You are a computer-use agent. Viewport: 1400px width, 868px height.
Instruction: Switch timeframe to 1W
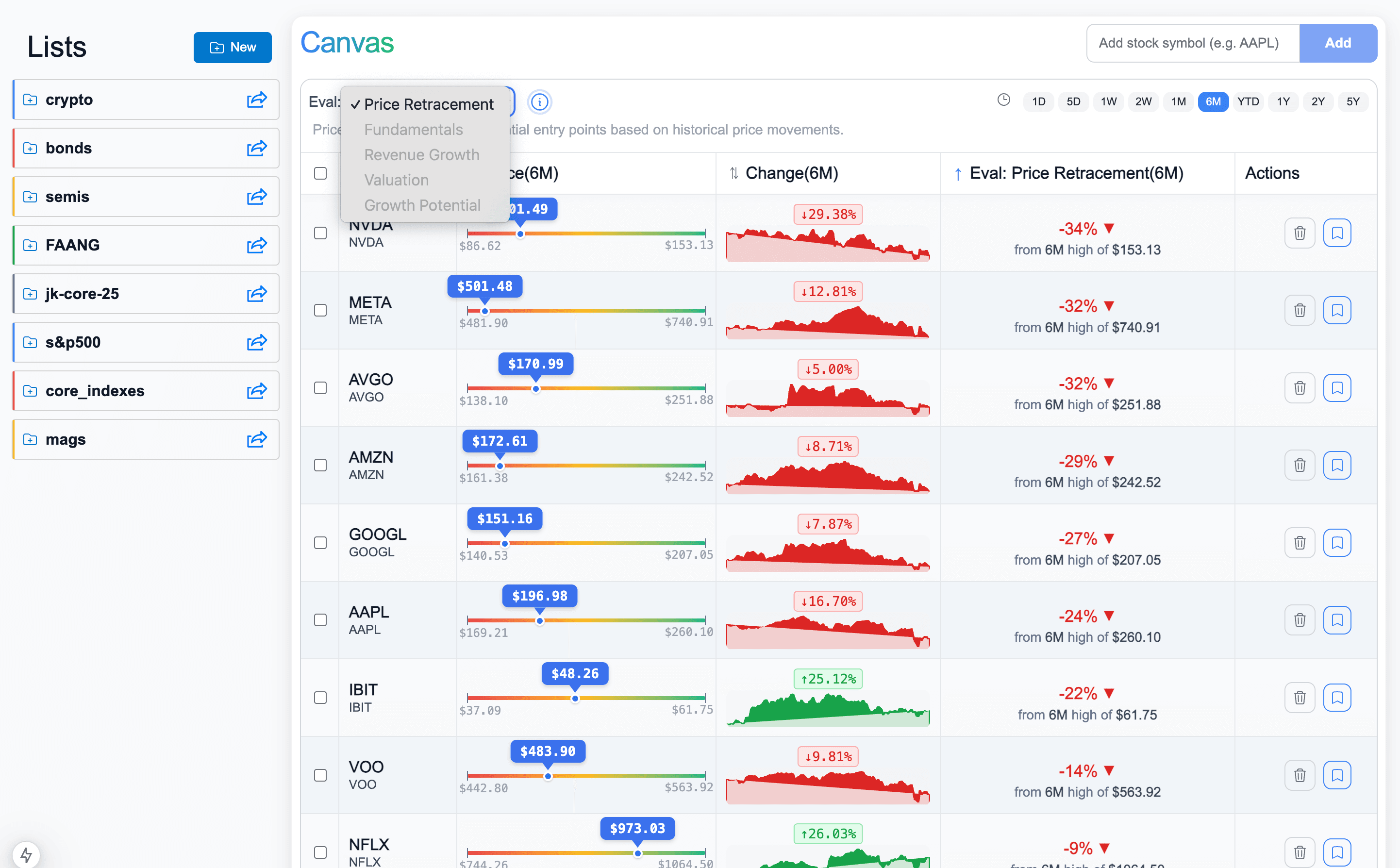click(1108, 101)
